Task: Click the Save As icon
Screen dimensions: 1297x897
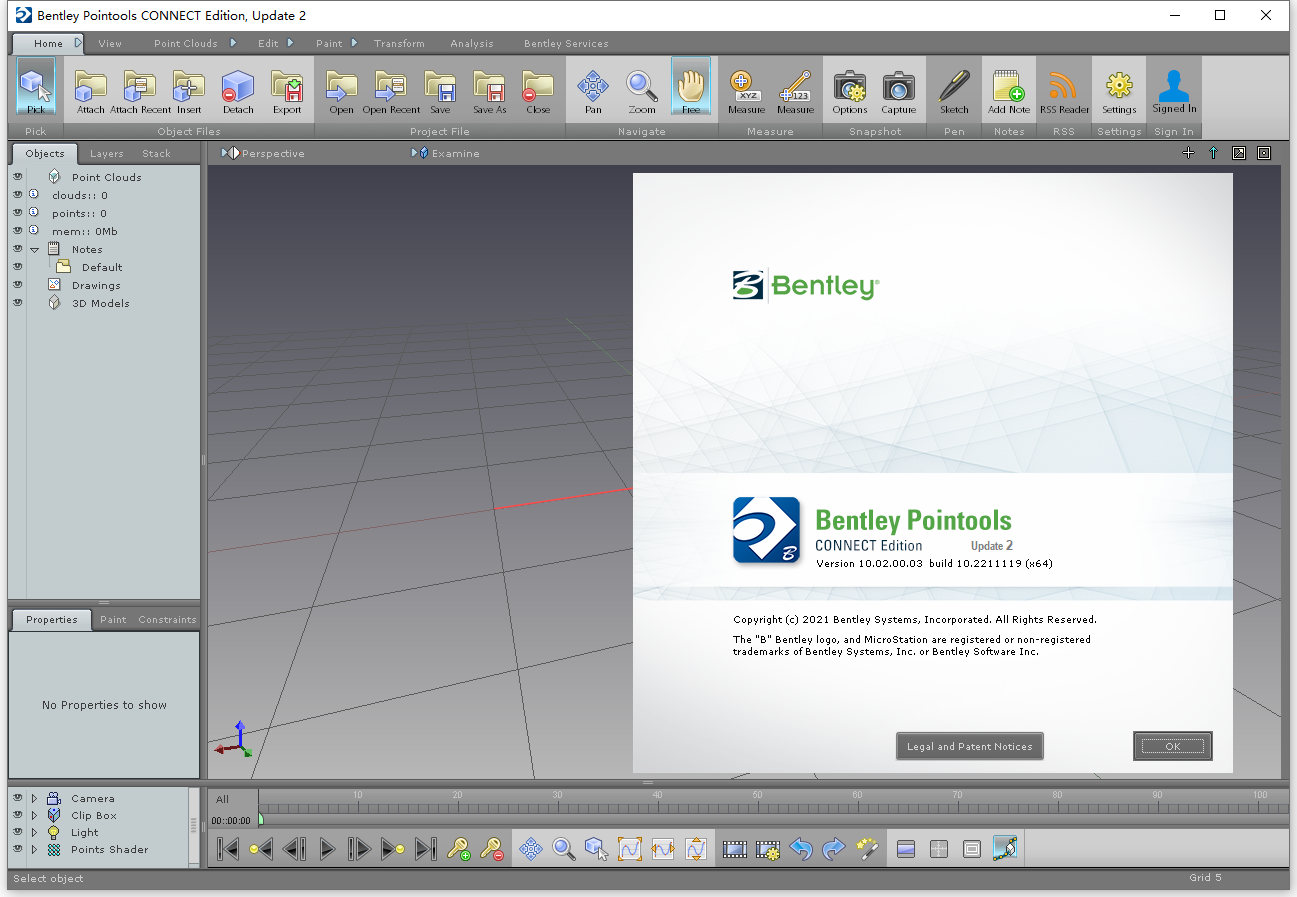Action: tap(489, 89)
